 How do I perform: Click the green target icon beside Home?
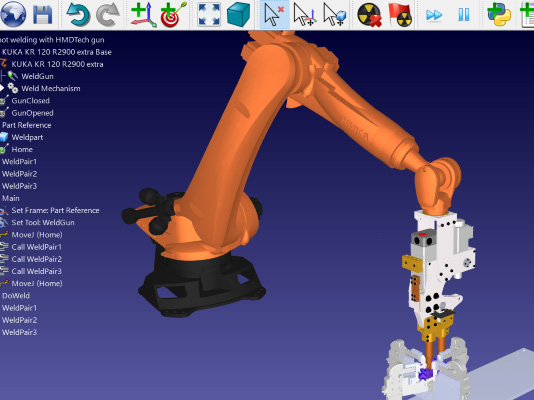4,149
